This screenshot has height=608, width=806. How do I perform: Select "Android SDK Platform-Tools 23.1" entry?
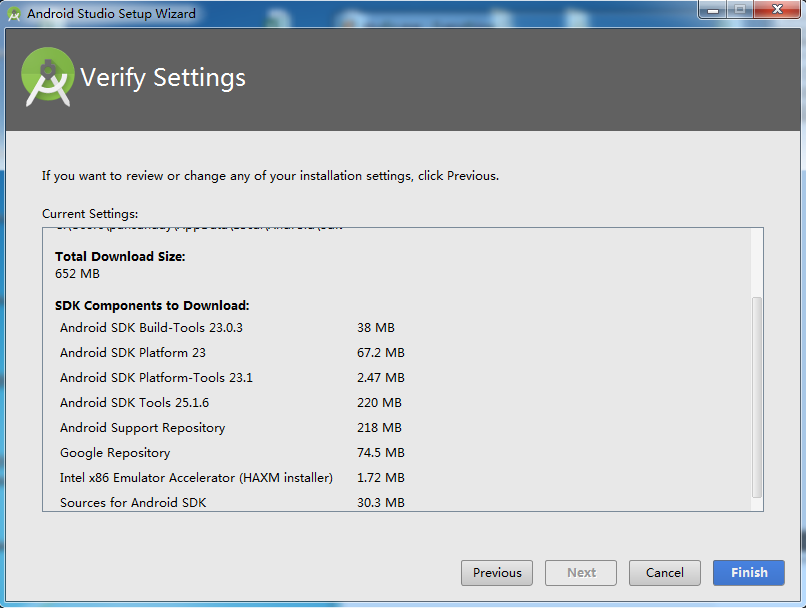tap(156, 378)
